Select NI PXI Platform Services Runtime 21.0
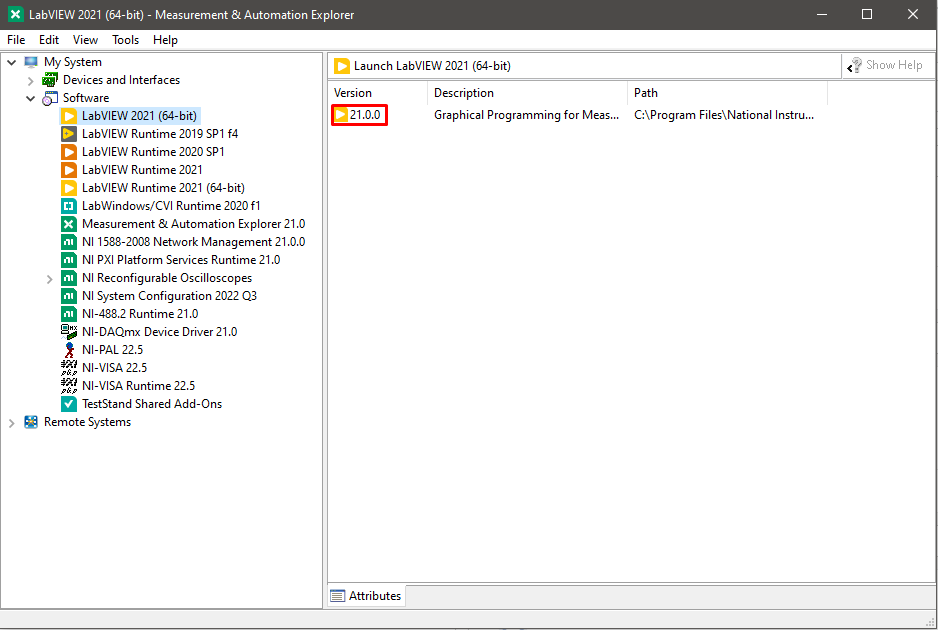938x630 pixels. pyautogui.click(x=181, y=260)
